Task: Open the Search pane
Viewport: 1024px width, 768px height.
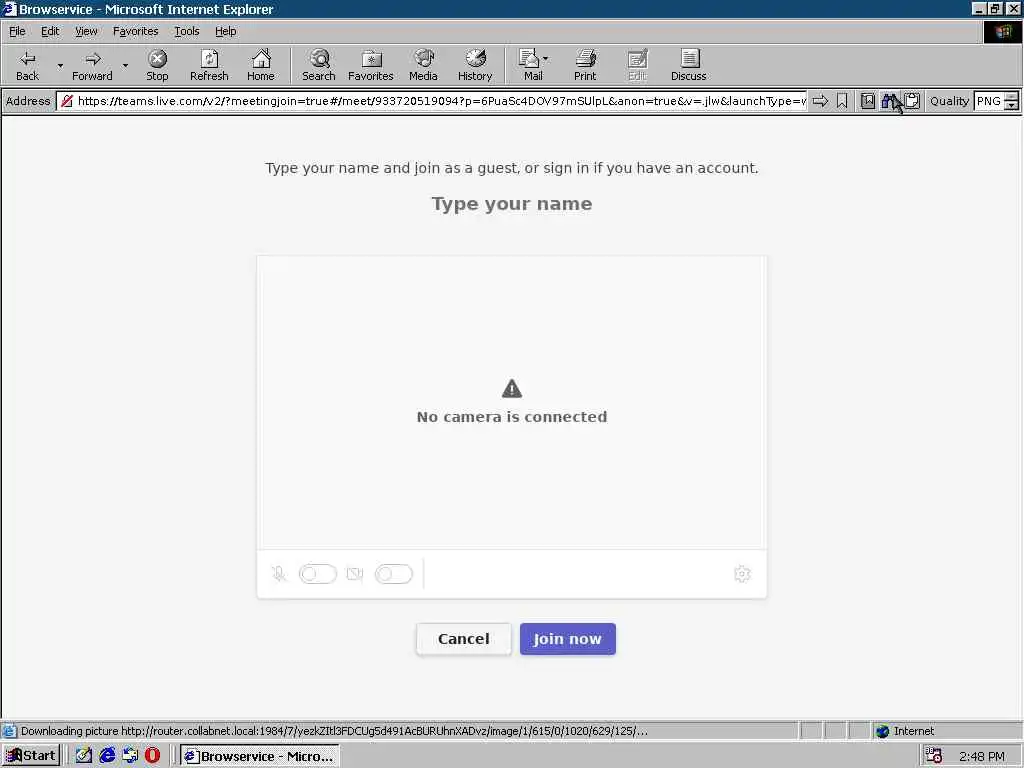Action: (319, 65)
